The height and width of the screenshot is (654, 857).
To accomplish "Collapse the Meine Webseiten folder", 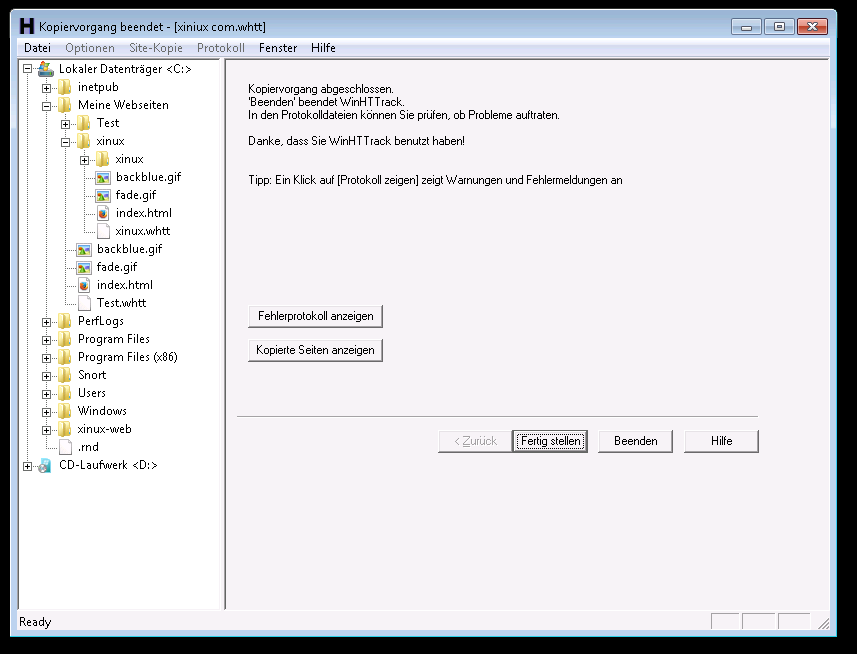I will 47,105.
